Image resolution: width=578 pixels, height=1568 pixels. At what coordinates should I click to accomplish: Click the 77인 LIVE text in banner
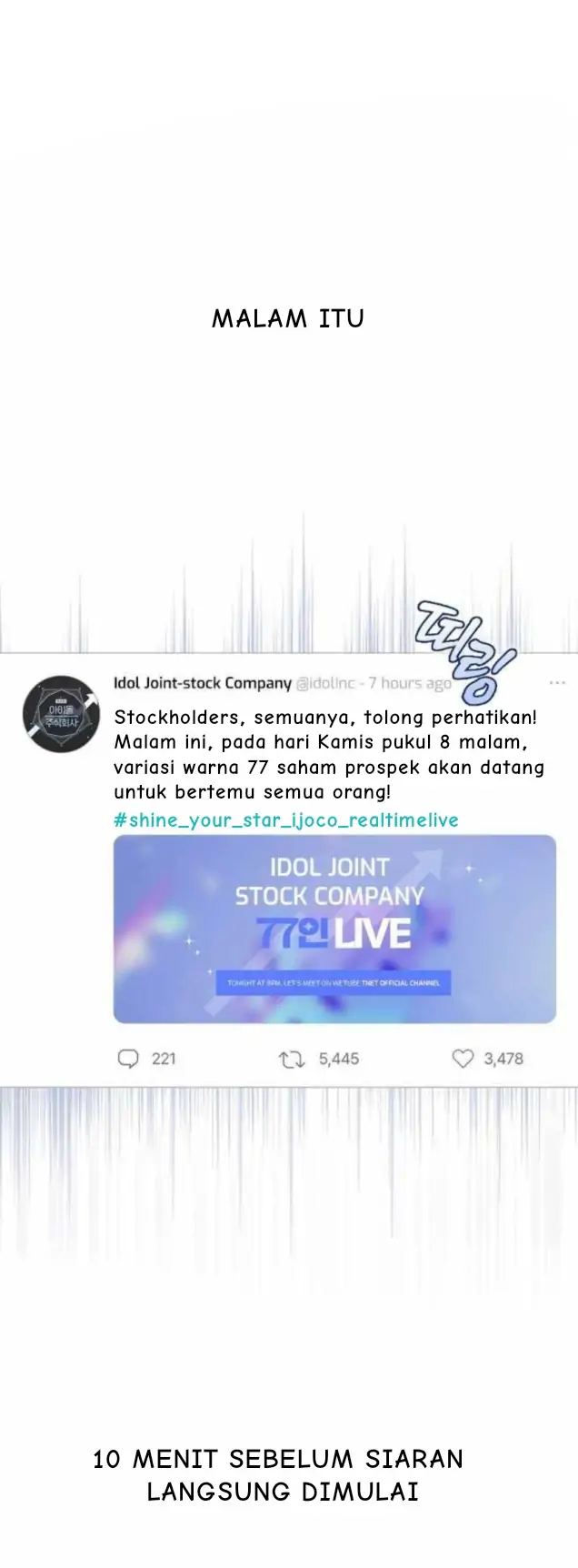(334, 934)
